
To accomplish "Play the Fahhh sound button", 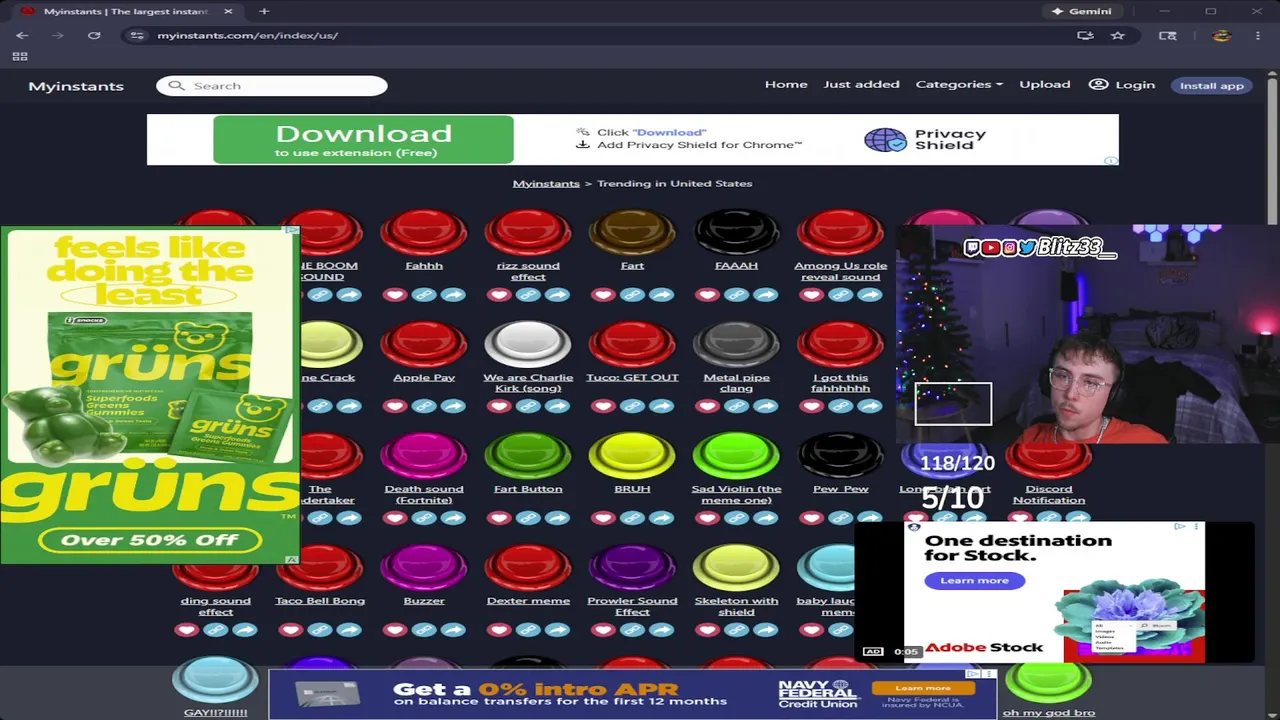I will [424, 233].
